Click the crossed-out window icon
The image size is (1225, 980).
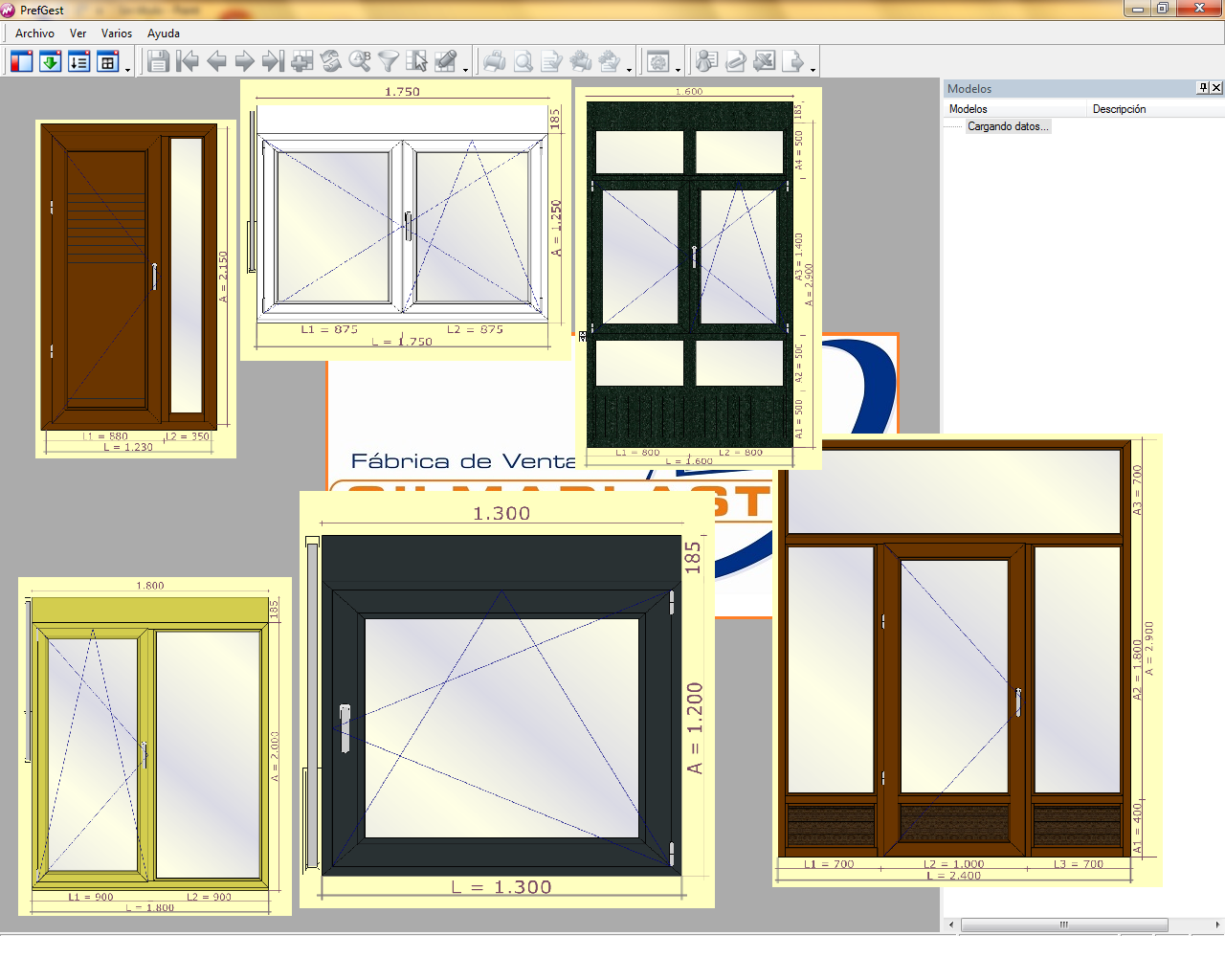765,62
